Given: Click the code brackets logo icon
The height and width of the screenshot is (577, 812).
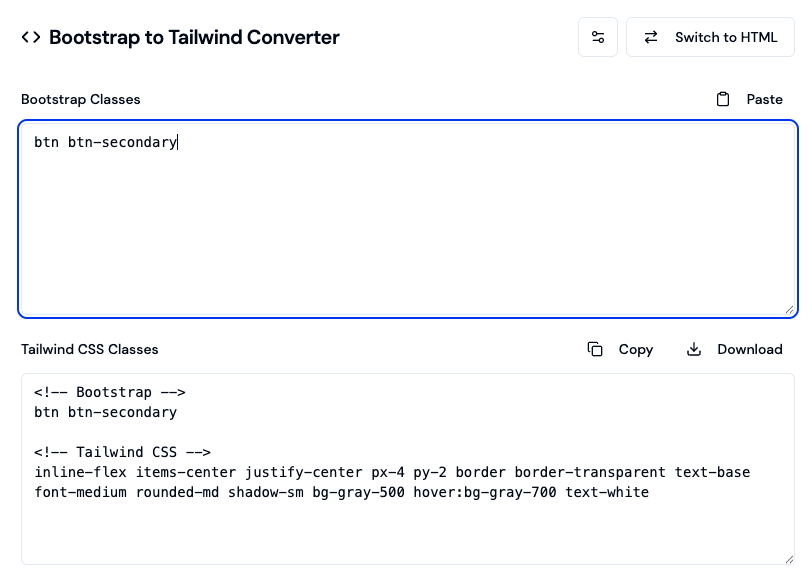Looking at the screenshot, I should 31,38.
